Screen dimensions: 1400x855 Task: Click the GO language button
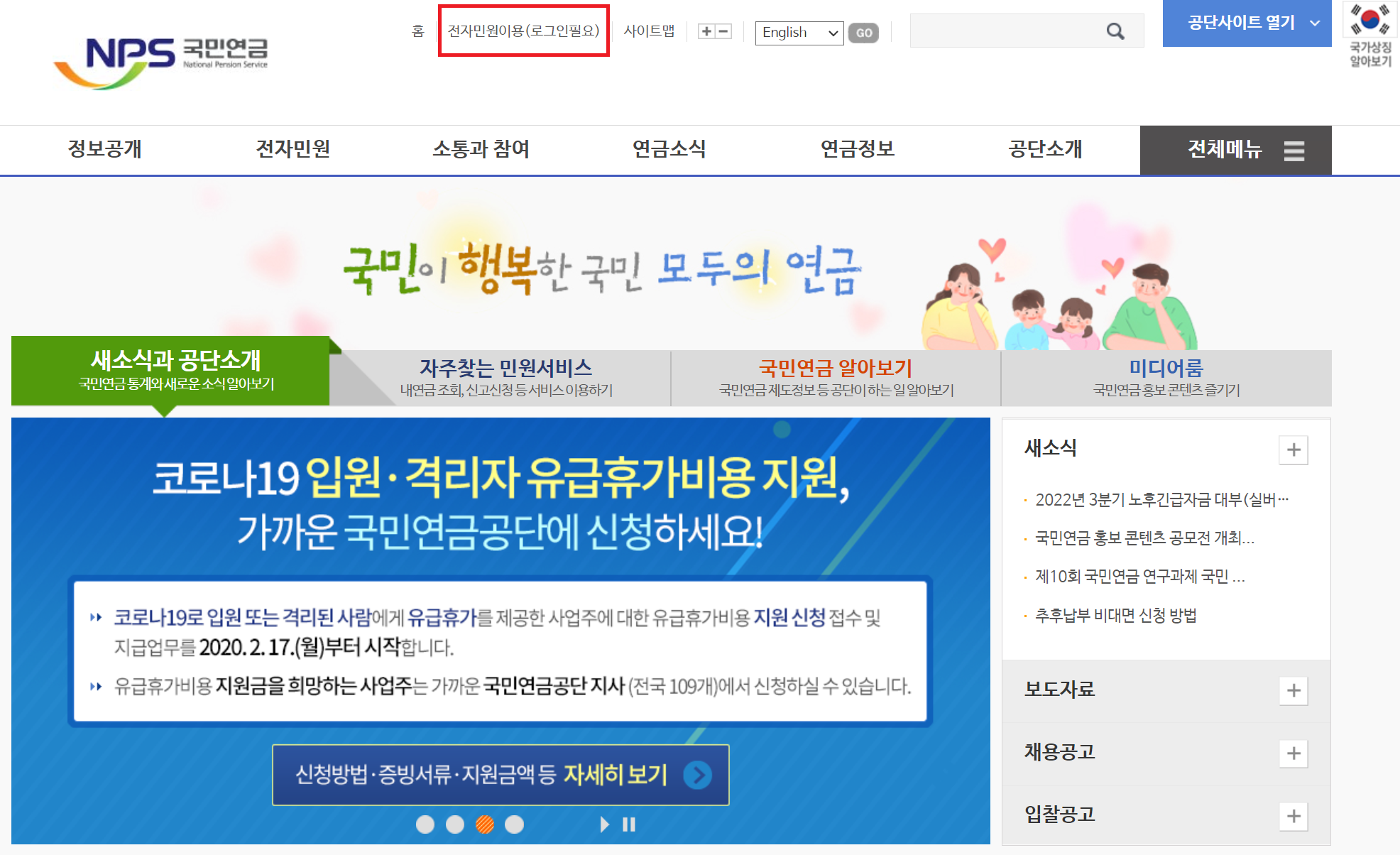coord(863,33)
